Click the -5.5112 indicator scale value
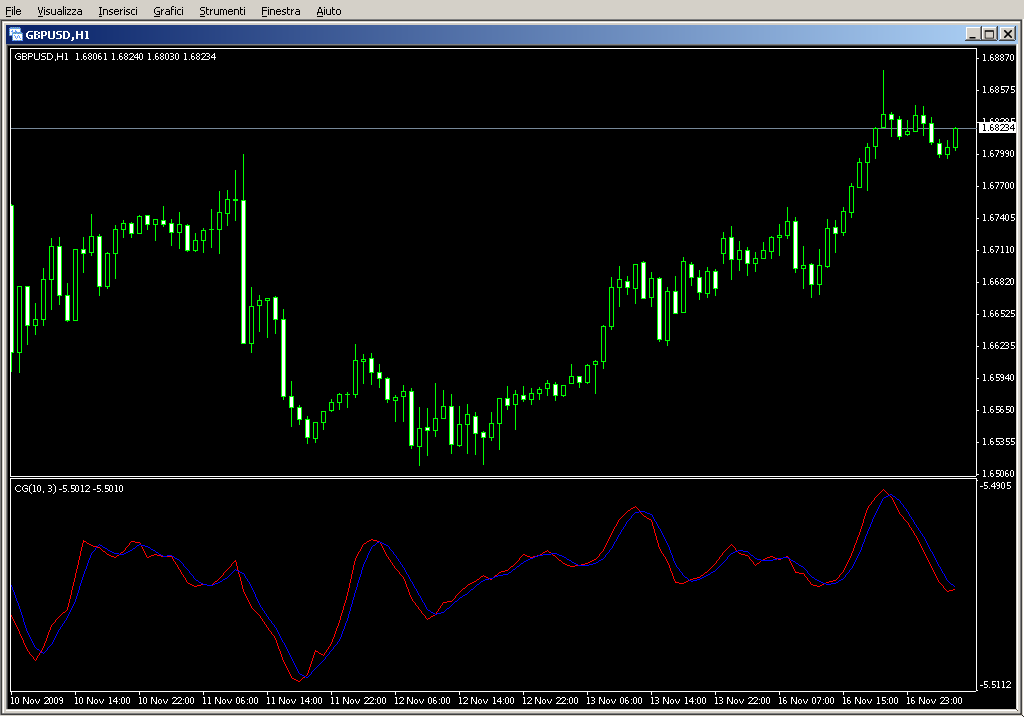 click(995, 684)
